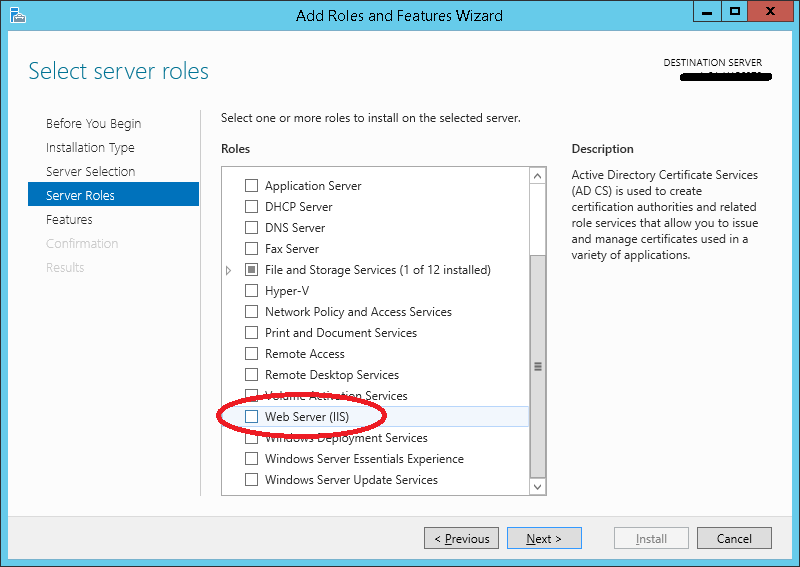Maximize the wizard window

pos(735,12)
